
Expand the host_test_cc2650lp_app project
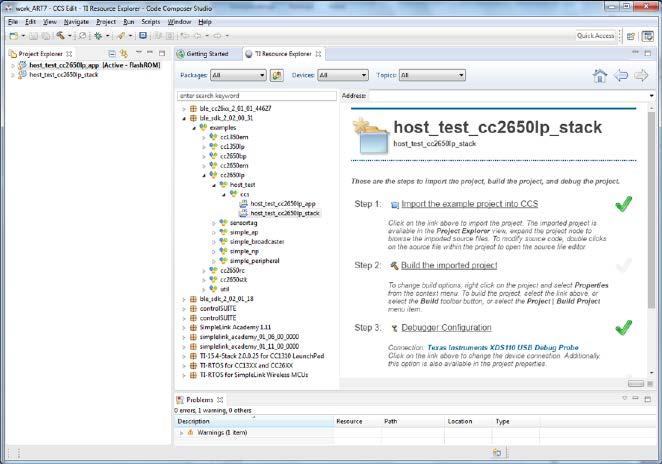coord(13,65)
